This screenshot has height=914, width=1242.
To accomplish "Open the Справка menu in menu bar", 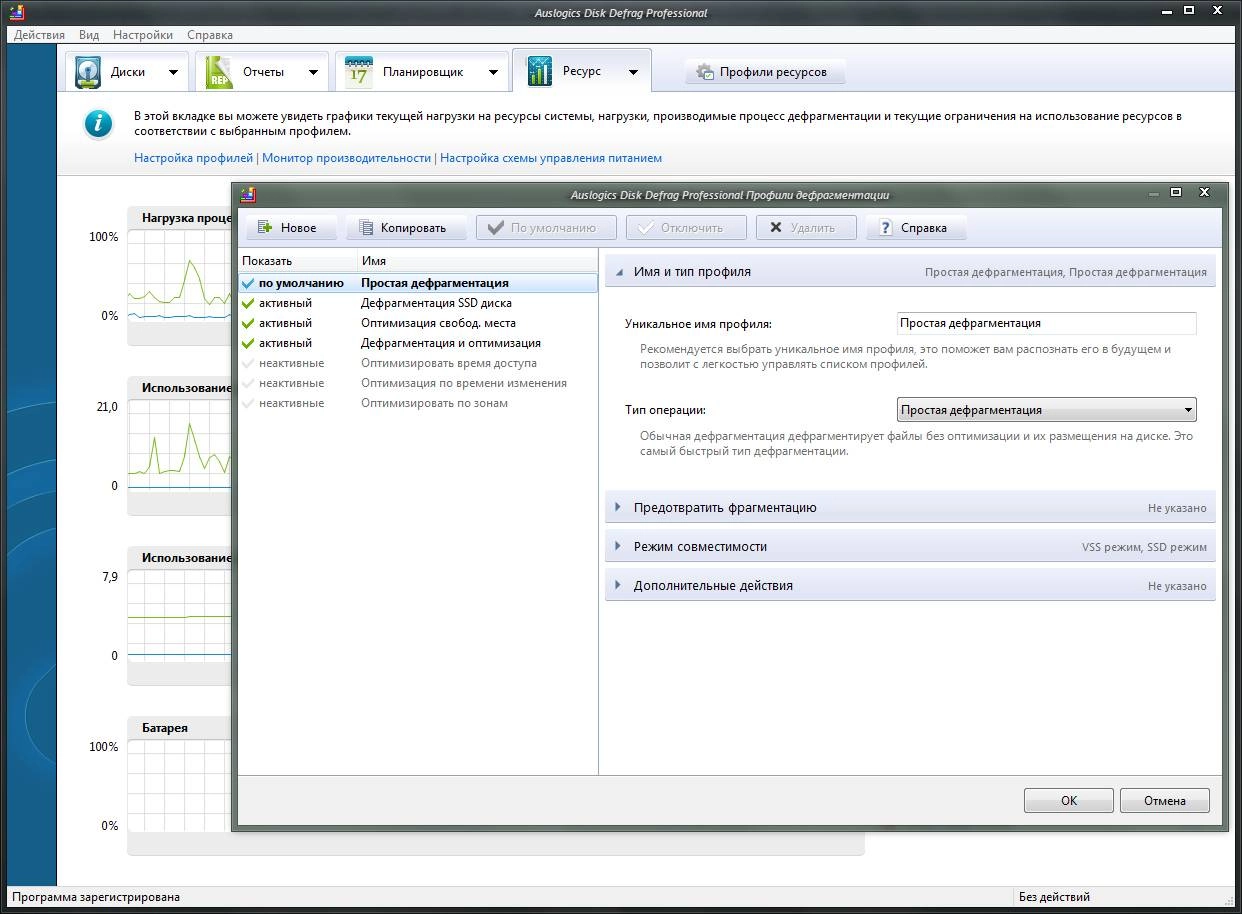I will pos(210,34).
